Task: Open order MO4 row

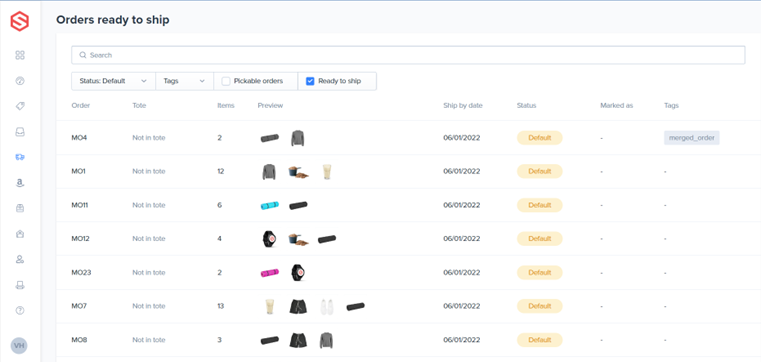Action: 409,138
